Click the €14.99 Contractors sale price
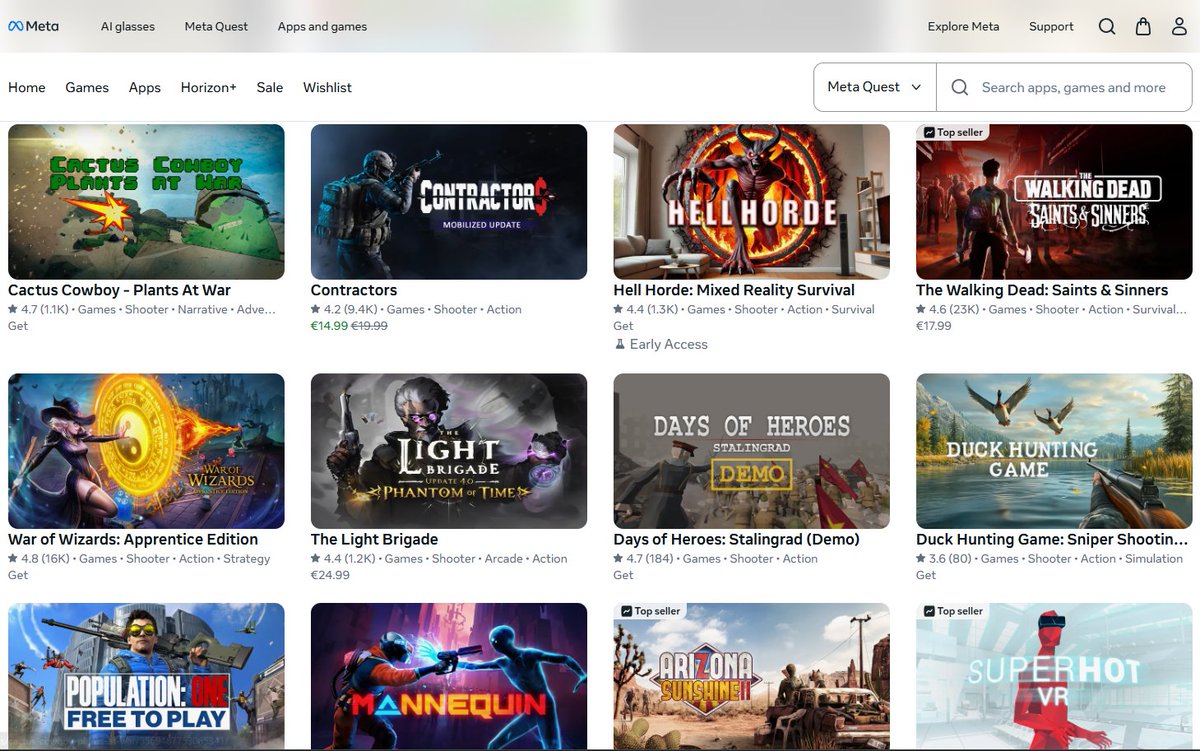Viewport: 1200px width, 751px height. tap(329, 326)
